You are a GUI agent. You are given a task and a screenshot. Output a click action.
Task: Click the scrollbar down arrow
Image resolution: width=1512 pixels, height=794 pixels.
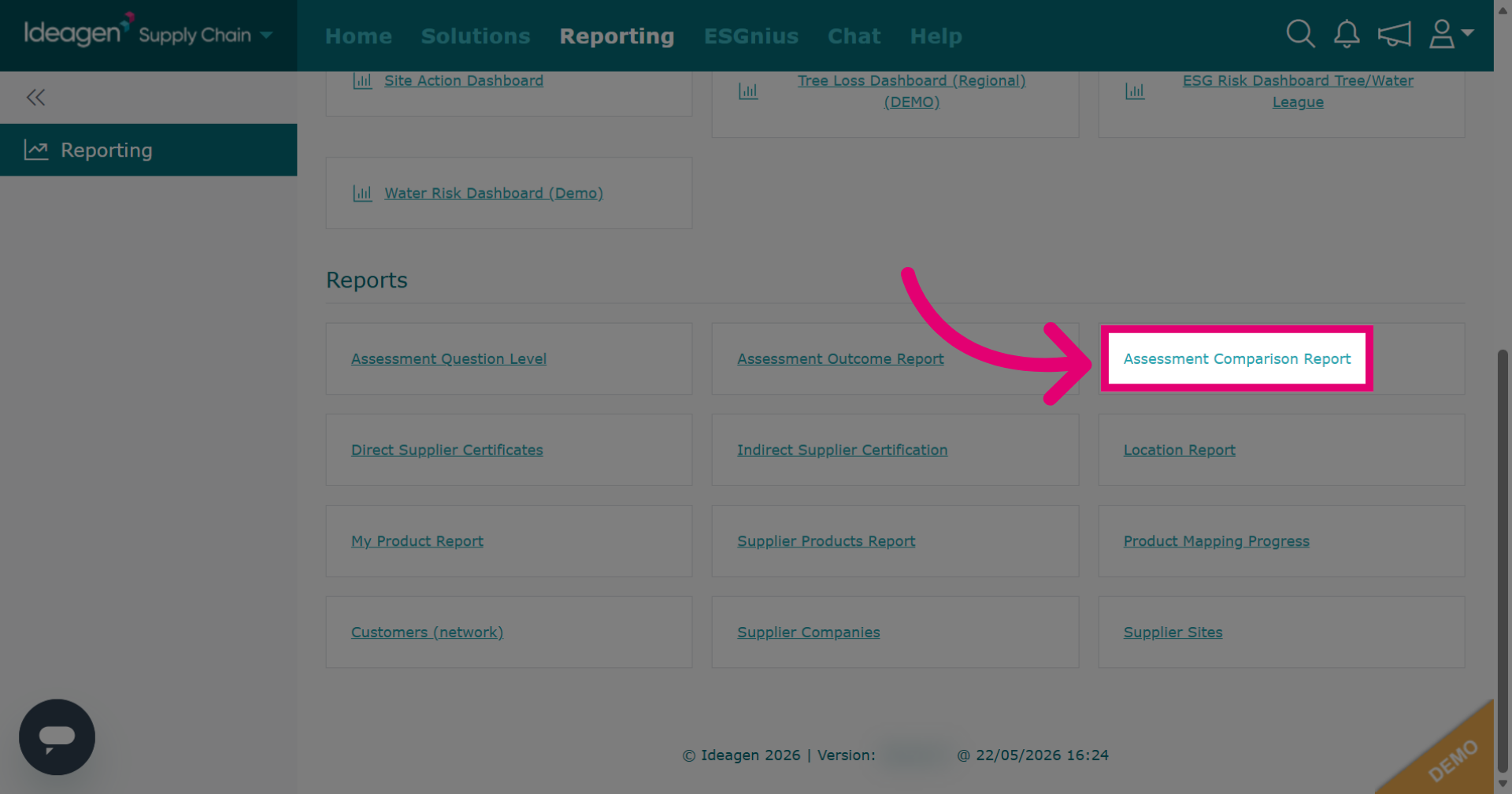pos(1503,784)
